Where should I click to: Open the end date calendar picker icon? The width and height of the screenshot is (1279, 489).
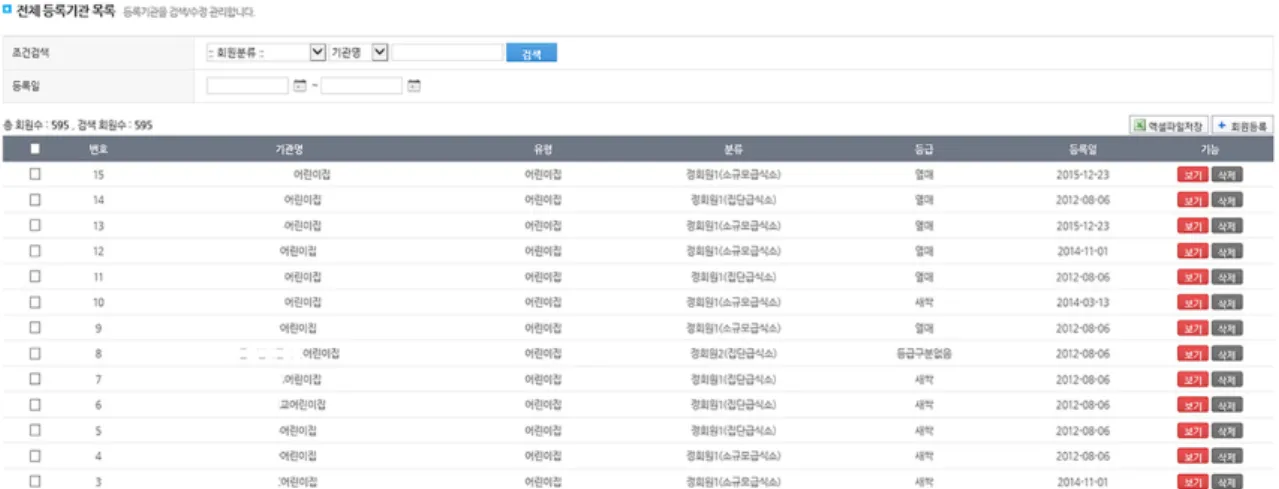pos(414,86)
